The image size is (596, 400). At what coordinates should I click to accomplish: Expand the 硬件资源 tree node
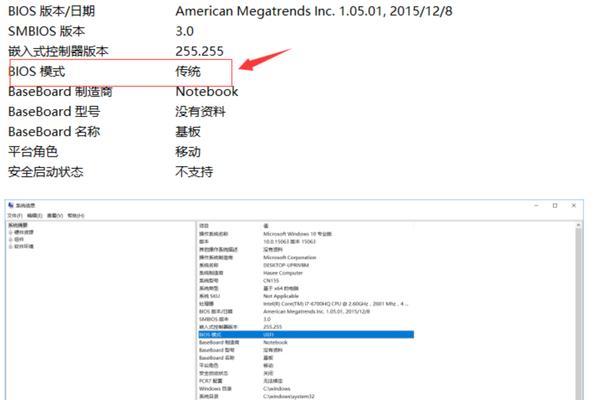(x=11, y=232)
